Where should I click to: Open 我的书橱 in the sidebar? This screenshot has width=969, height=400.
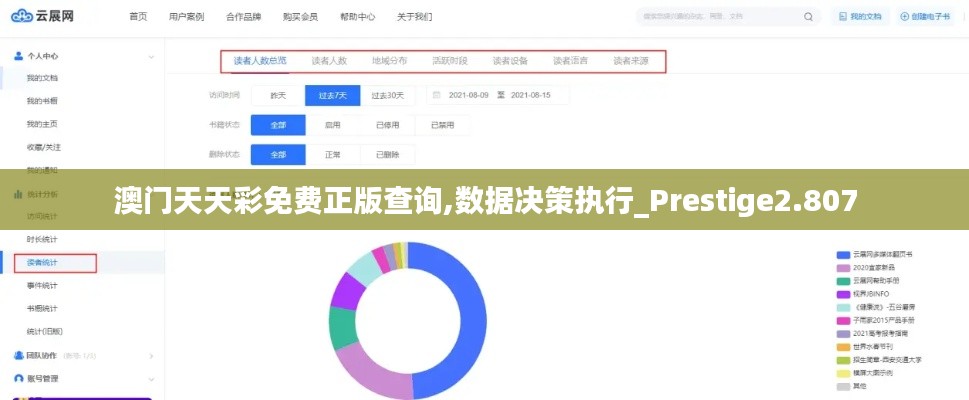(42, 101)
